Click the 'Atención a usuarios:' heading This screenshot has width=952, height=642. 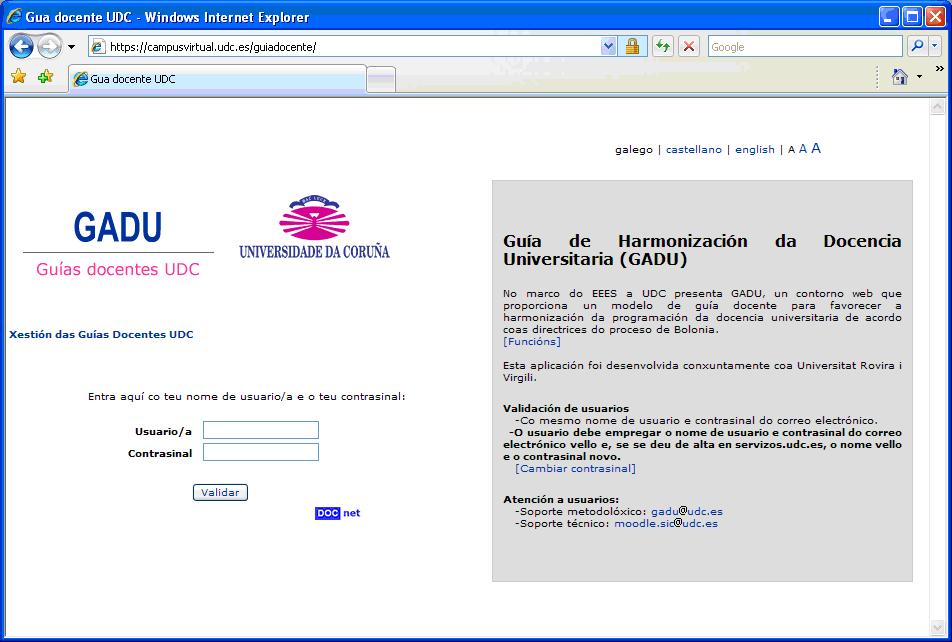tap(561, 500)
